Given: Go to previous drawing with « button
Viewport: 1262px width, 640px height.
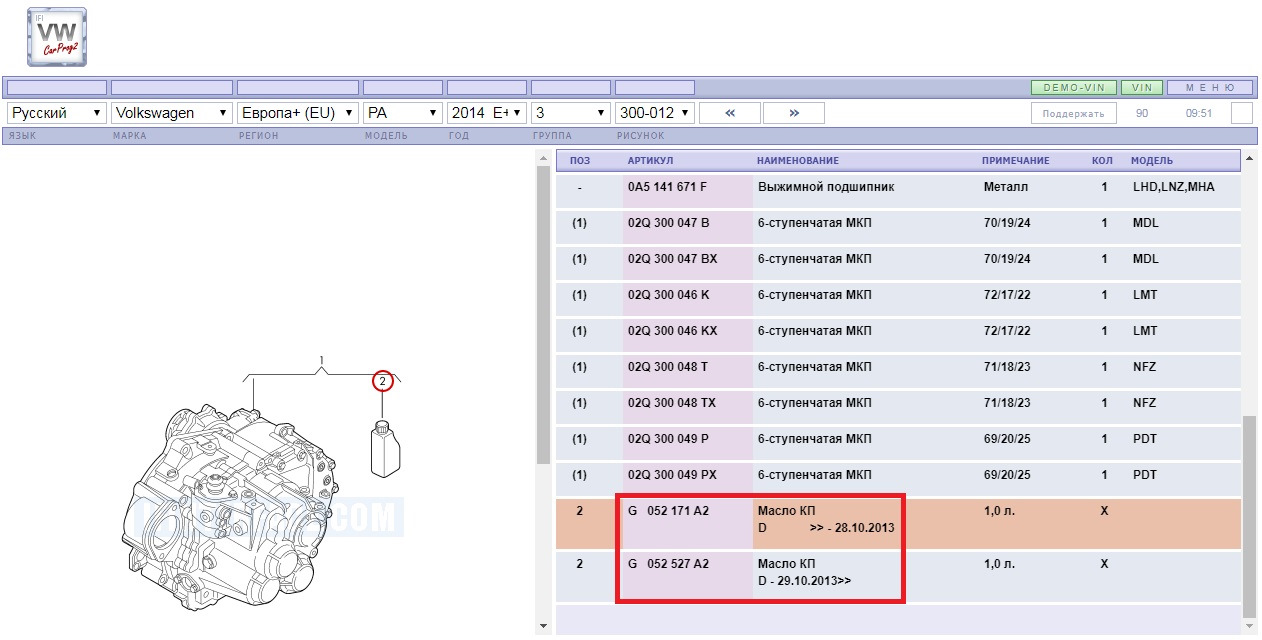Looking at the screenshot, I should point(730,113).
